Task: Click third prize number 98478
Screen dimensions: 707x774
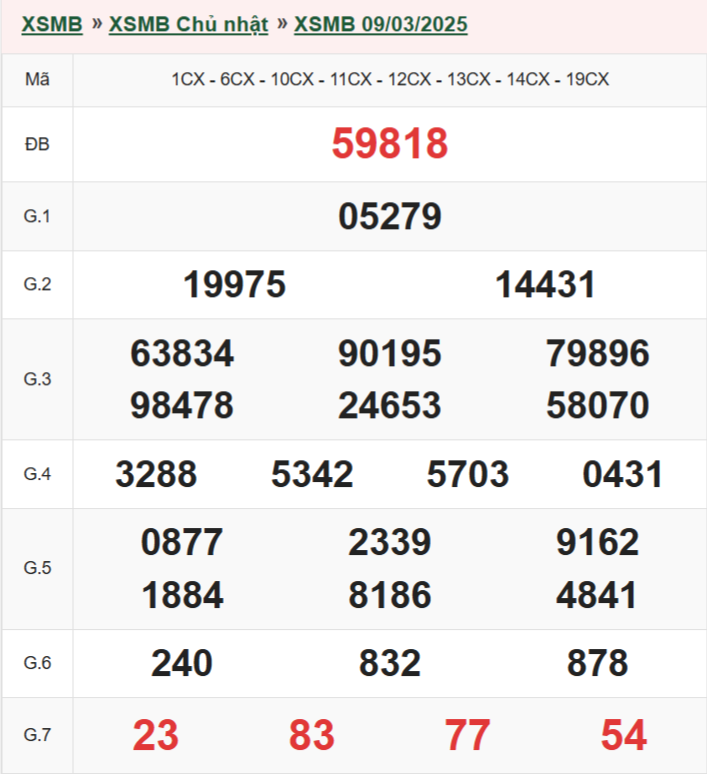Action: click(x=182, y=405)
